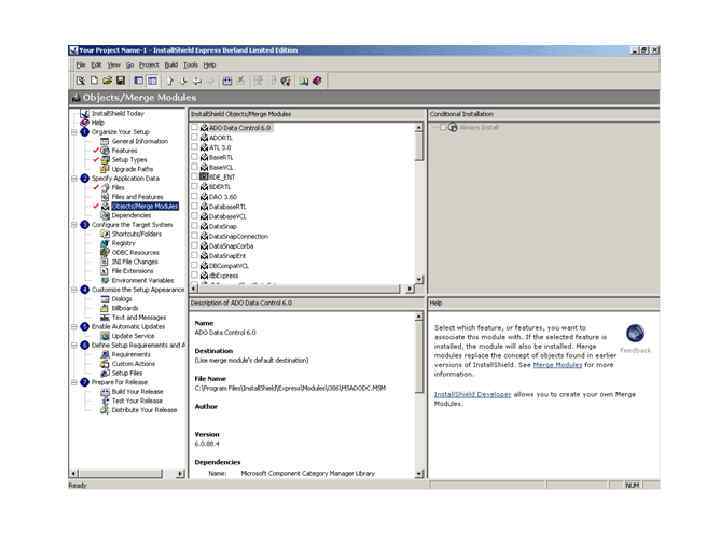This screenshot has height=540, width=720.
Task: Select the DBCompatVCL module row
Action: tap(228, 266)
